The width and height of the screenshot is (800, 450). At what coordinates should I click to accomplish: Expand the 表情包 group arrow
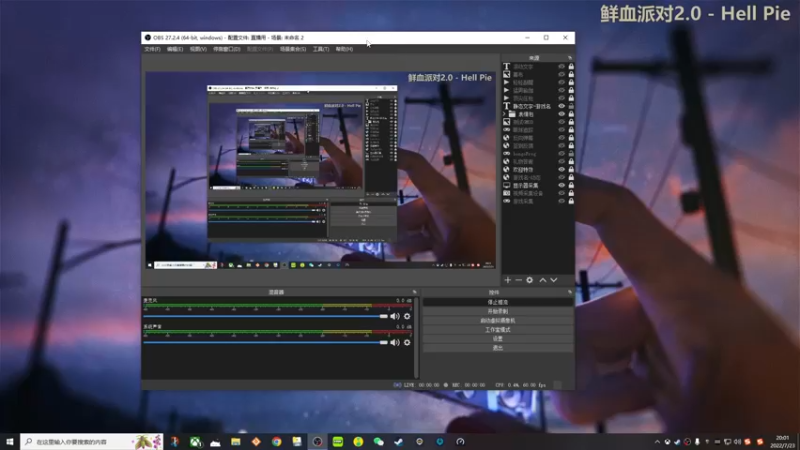505,114
